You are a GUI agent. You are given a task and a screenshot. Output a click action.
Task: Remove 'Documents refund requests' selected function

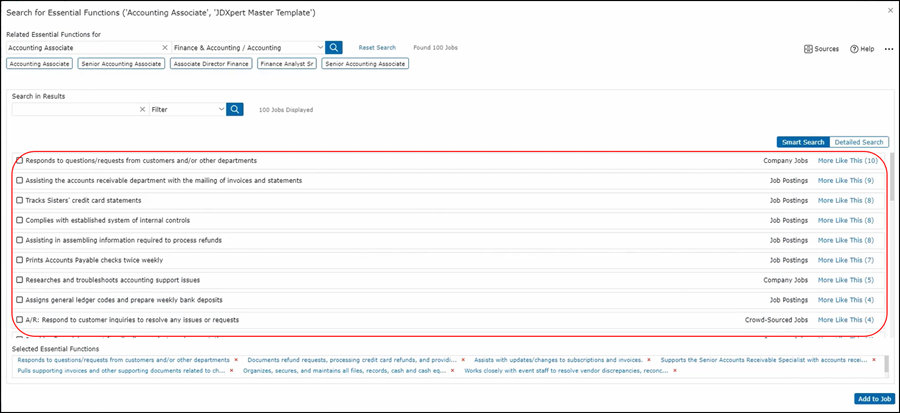point(463,359)
